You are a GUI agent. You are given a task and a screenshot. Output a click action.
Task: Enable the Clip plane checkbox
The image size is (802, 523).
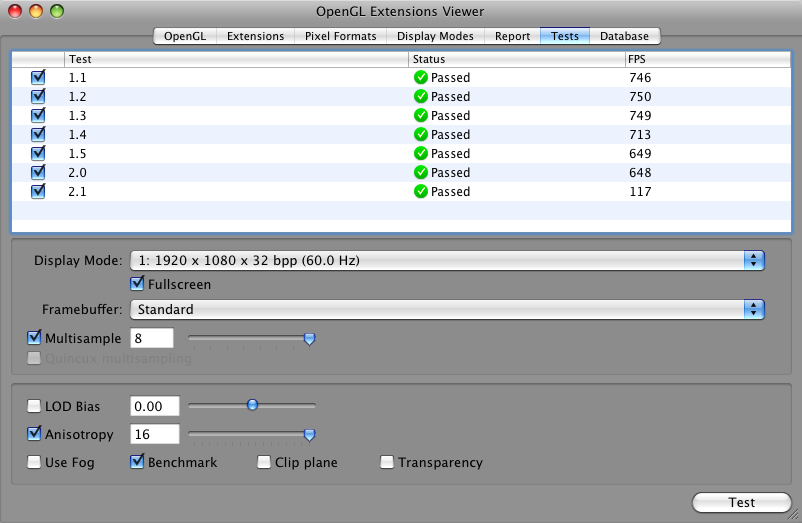264,462
